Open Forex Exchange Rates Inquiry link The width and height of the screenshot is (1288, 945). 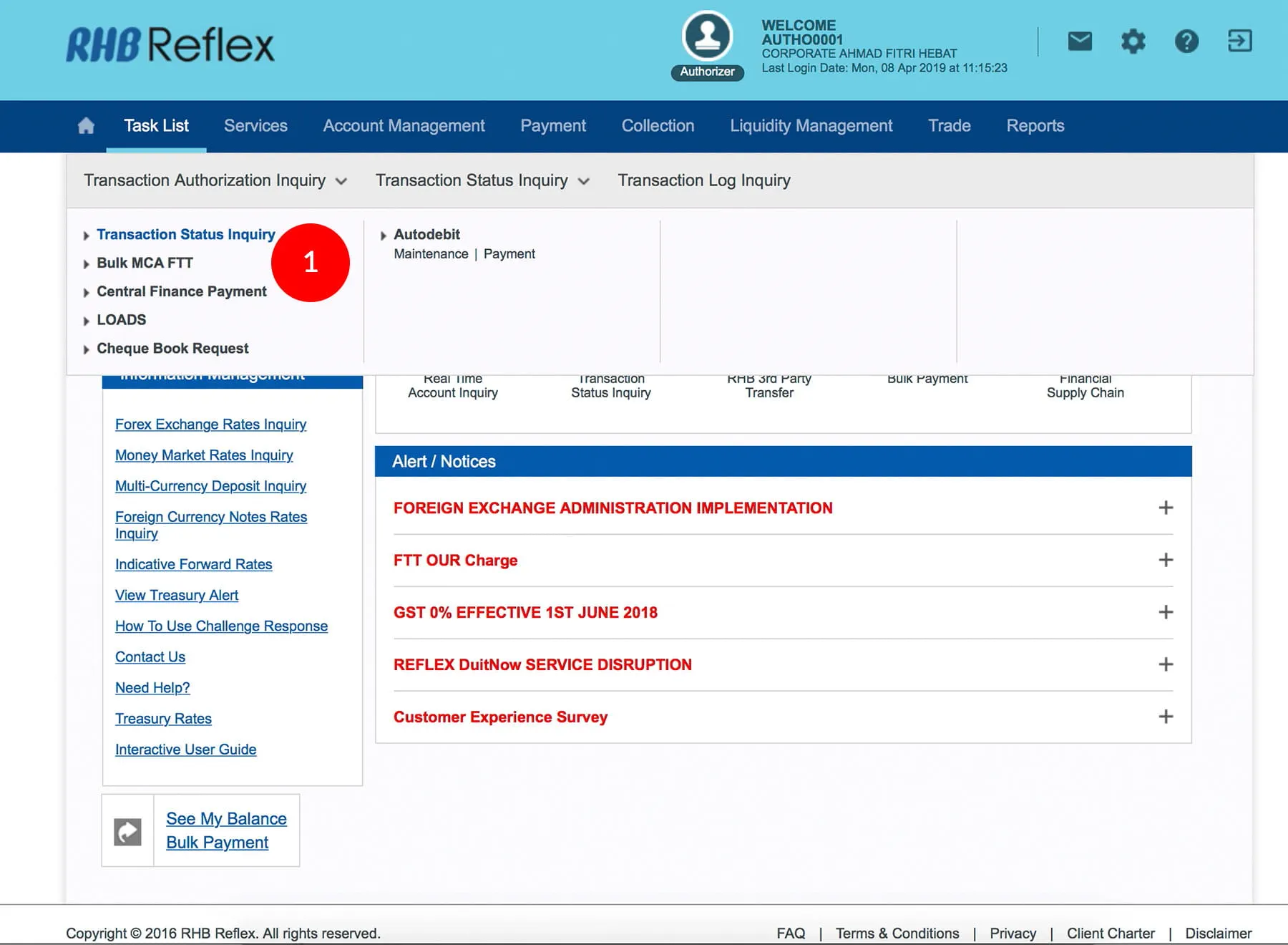click(210, 425)
